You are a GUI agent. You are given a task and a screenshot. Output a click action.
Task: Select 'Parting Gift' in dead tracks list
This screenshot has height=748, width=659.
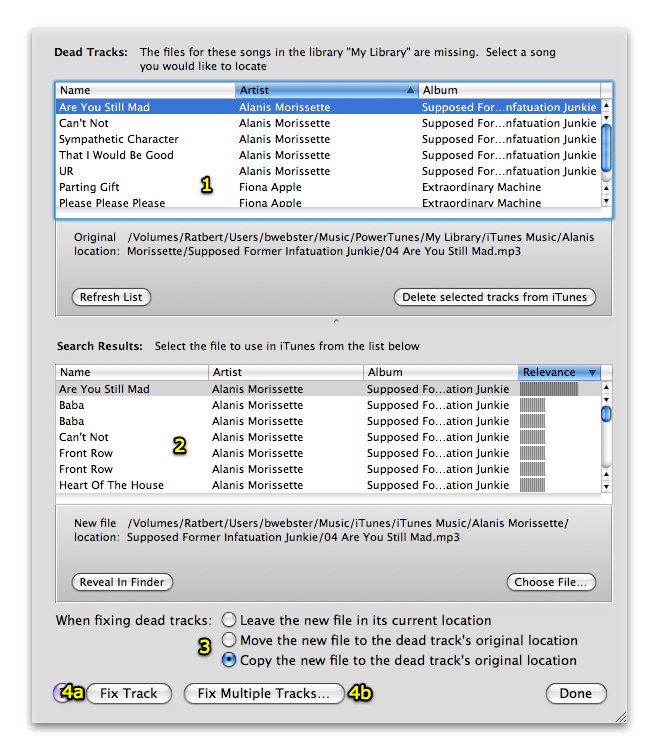coord(90,187)
